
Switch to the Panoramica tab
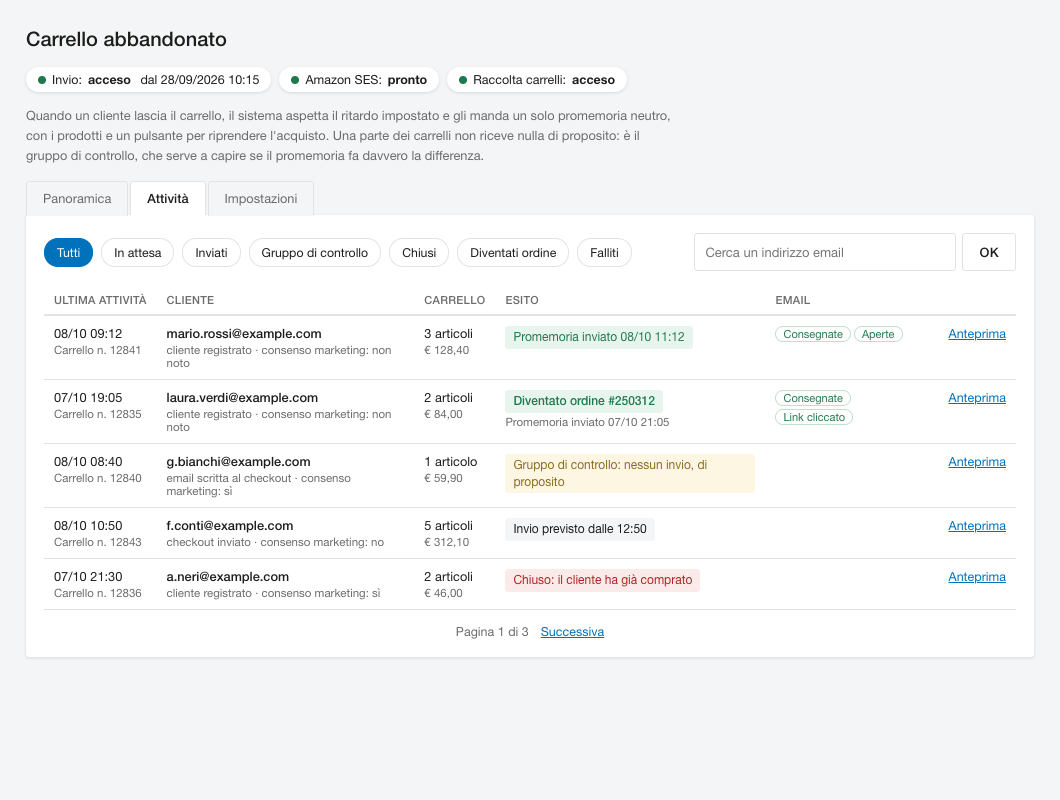(x=77, y=199)
